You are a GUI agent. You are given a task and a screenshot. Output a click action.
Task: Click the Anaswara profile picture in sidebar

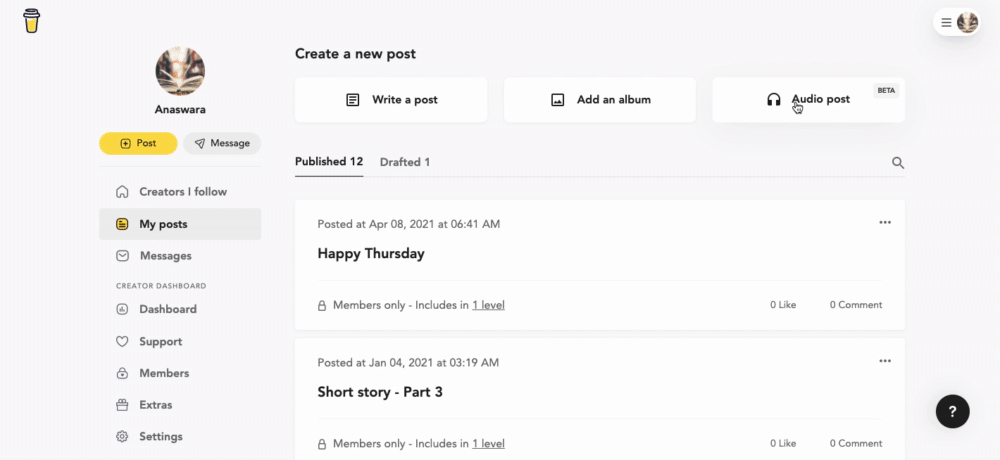point(180,71)
